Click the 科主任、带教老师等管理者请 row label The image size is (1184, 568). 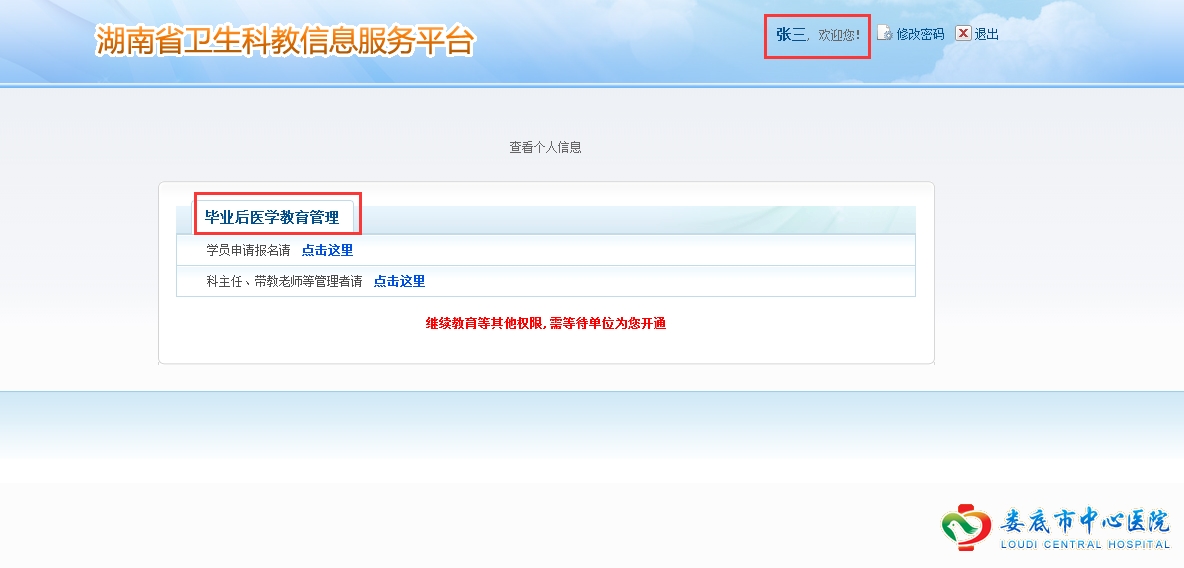[284, 281]
